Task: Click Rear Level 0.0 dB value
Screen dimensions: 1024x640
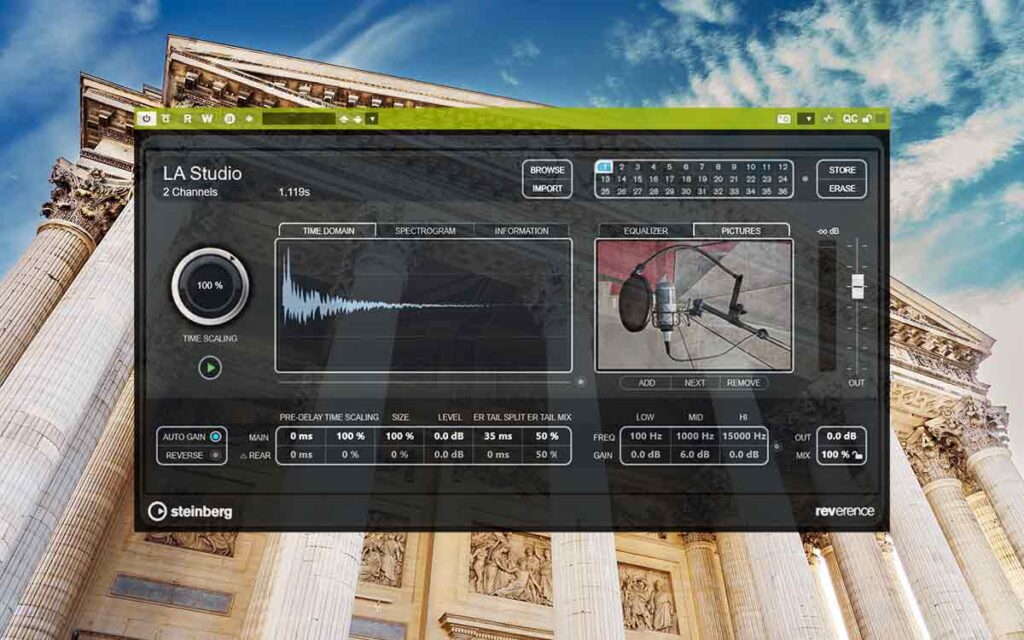Action: [x=449, y=455]
